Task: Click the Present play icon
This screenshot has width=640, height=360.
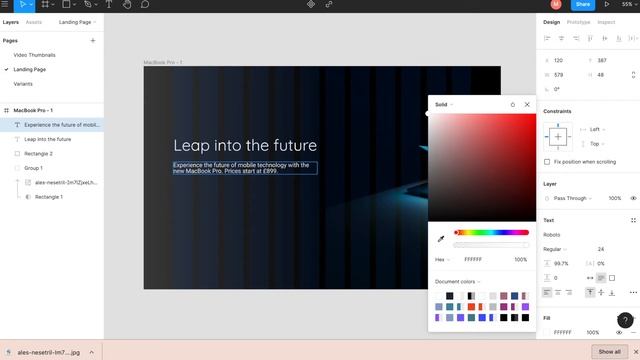Action: 607,4
